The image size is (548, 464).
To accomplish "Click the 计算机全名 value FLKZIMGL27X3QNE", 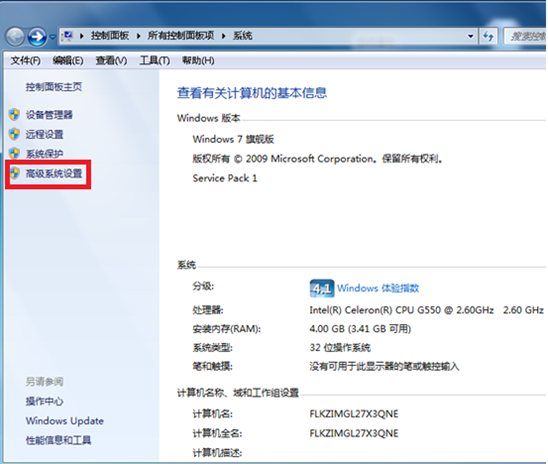I will coord(354,434).
